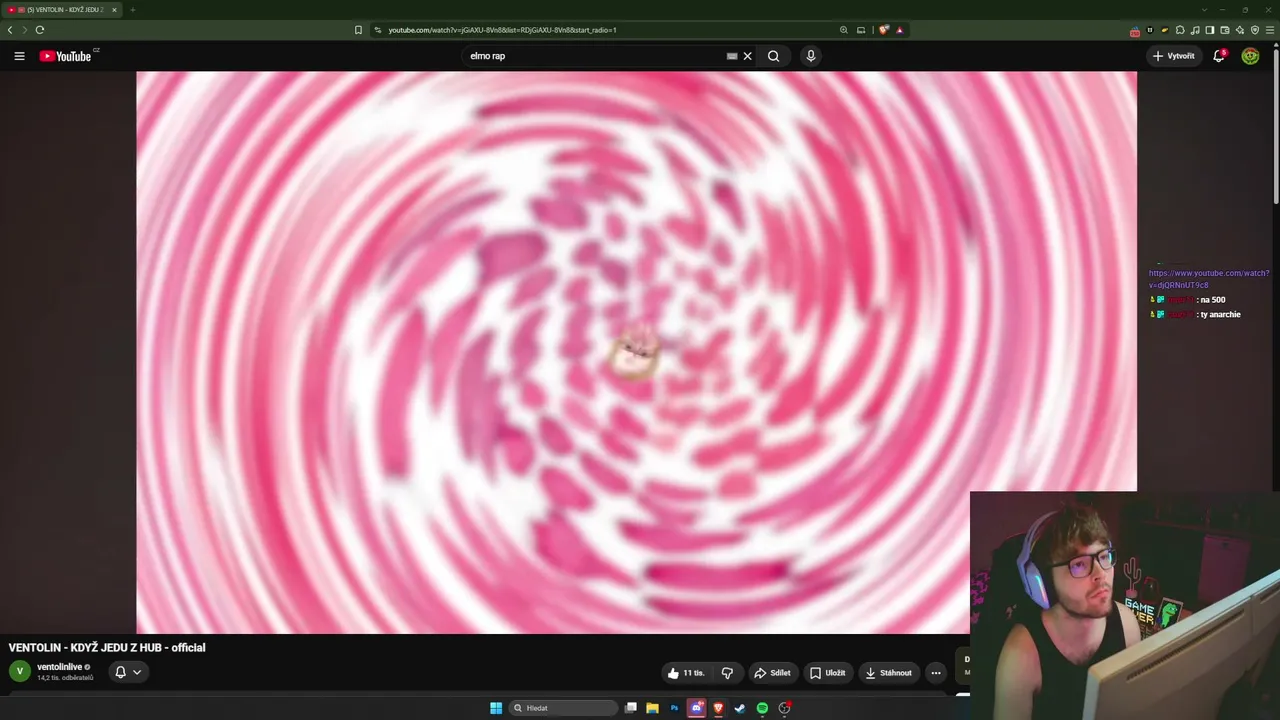Start voice search with the microphone
This screenshot has width=1280, height=720.
811,56
